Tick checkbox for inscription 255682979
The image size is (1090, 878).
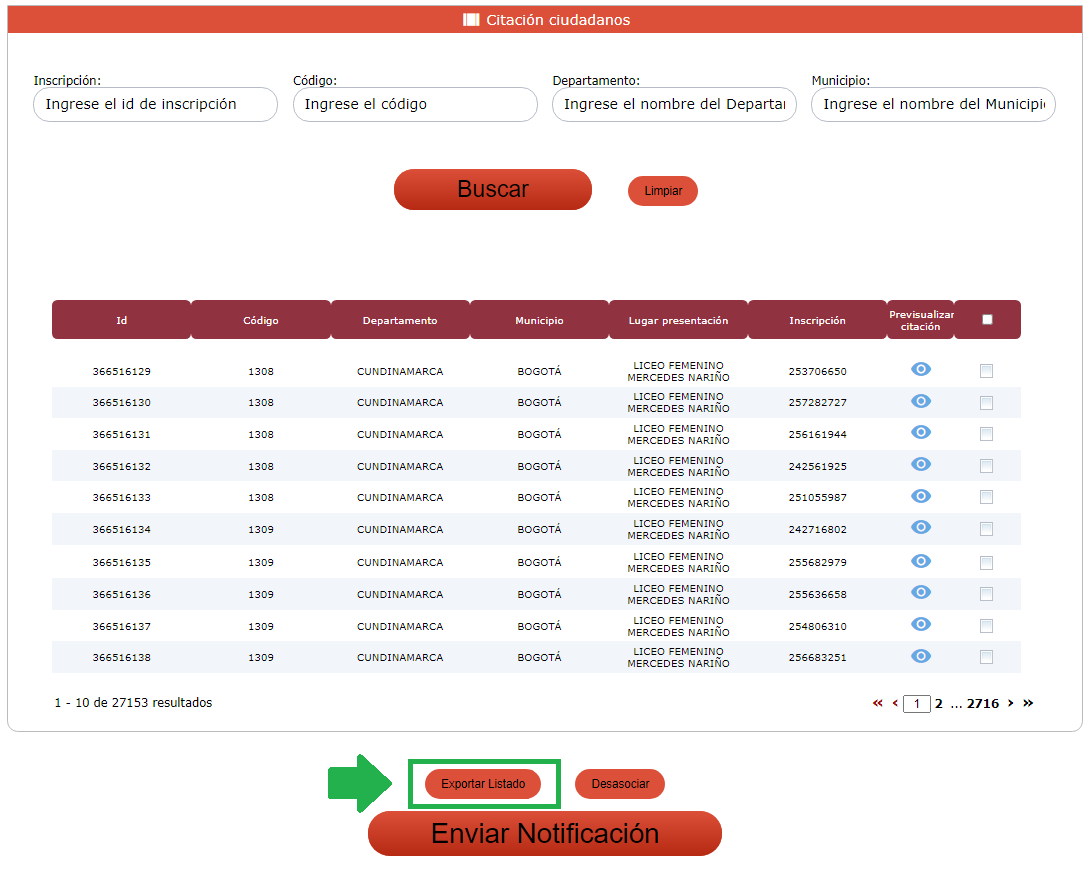(x=986, y=562)
